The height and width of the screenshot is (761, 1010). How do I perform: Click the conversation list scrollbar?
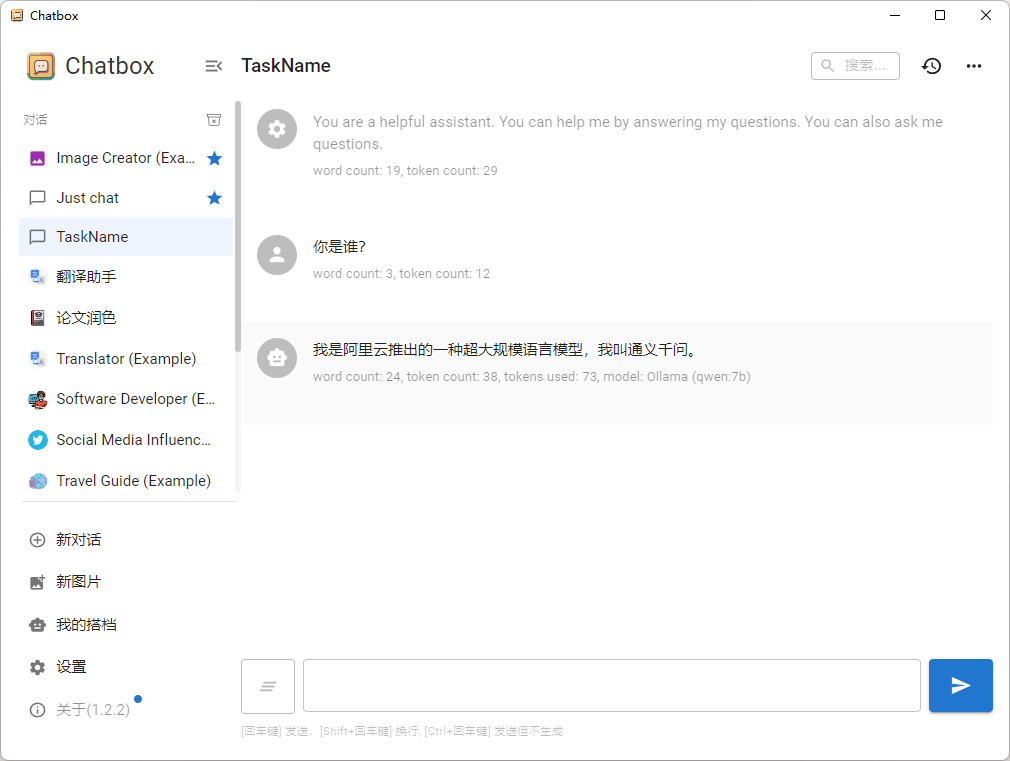coord(238,225)
